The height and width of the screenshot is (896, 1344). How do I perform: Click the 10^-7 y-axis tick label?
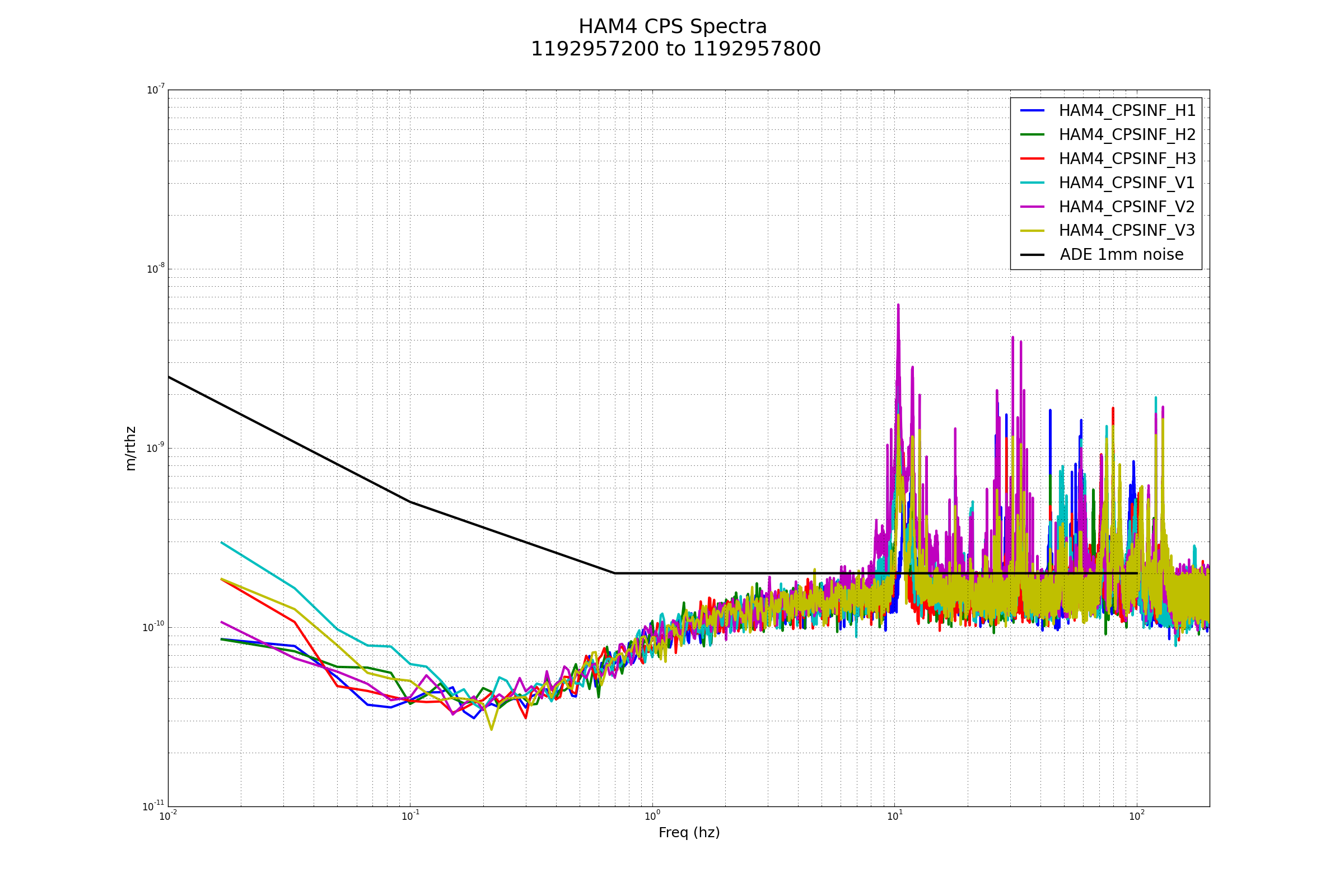click(156, 90)
